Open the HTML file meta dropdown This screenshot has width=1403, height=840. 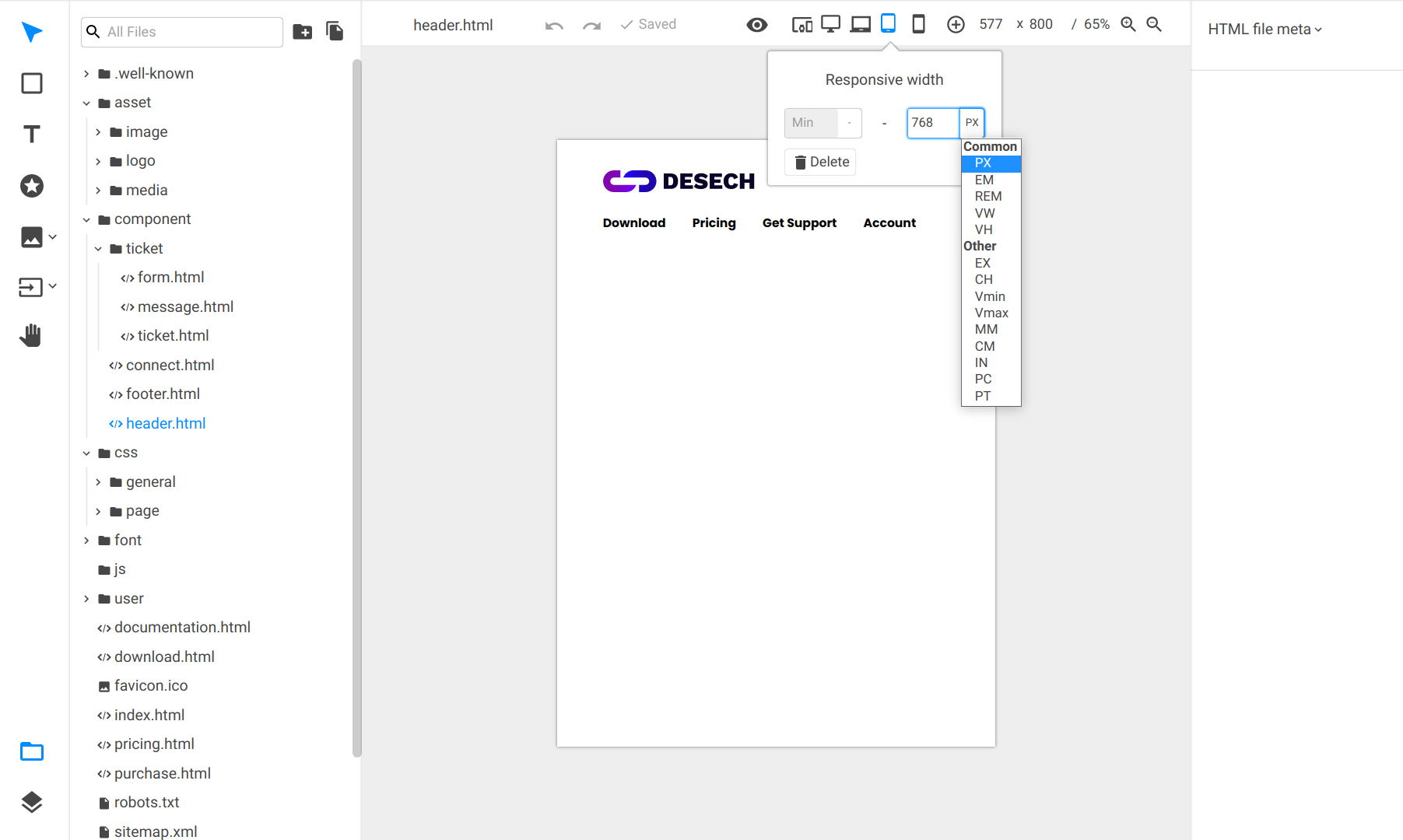(x=1265, y=30)
